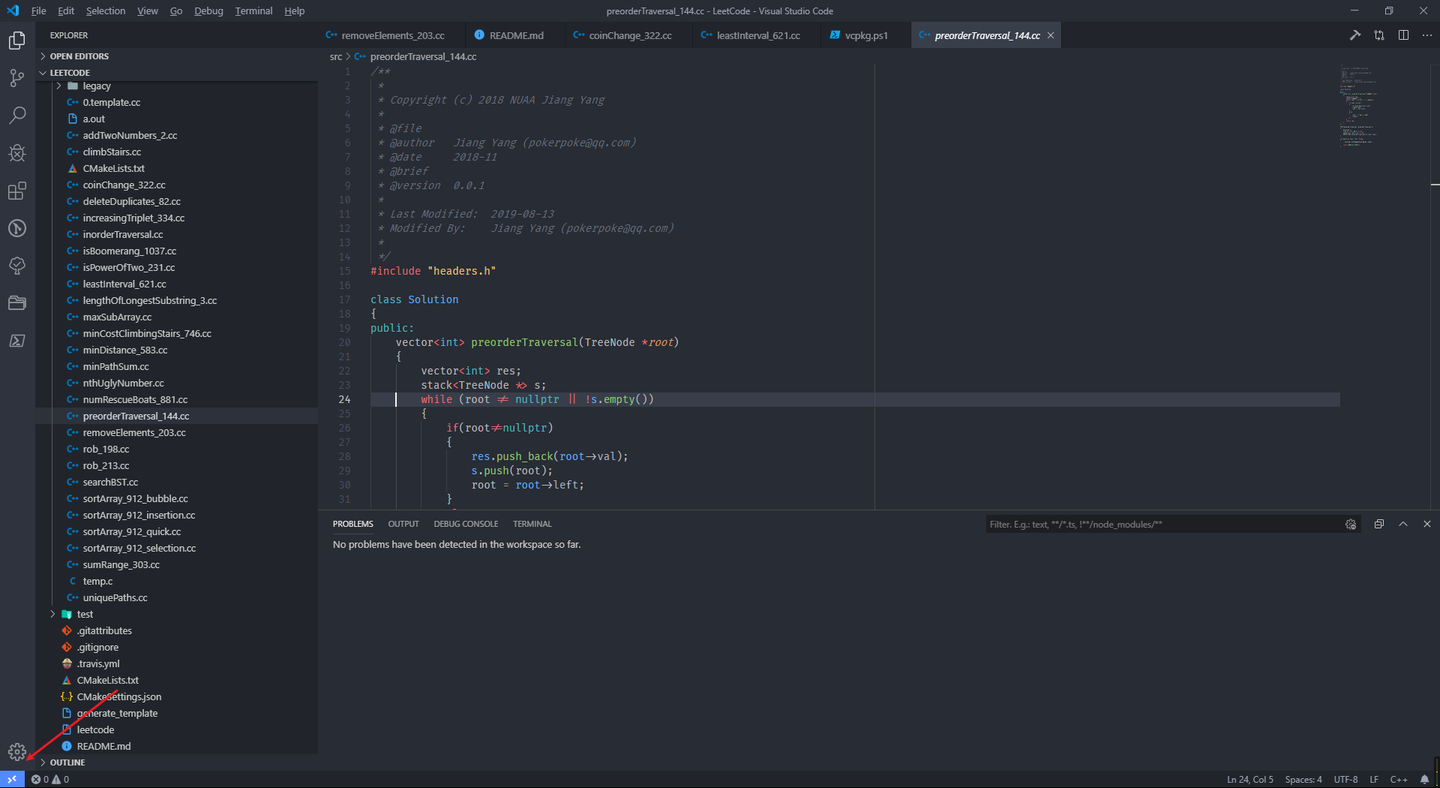This screenshot has height=788, width=1440.
Task: Open the Manage gear icon
Action: [x=17, y=752]
